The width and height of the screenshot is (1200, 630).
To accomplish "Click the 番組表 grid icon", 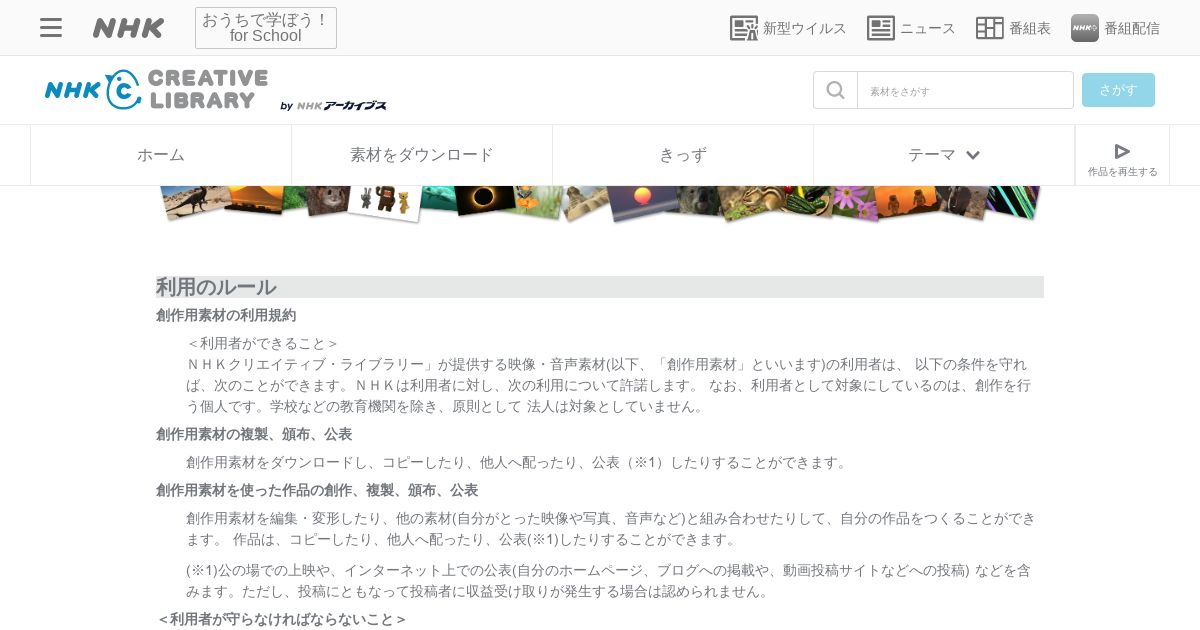I will click(990, 28).
